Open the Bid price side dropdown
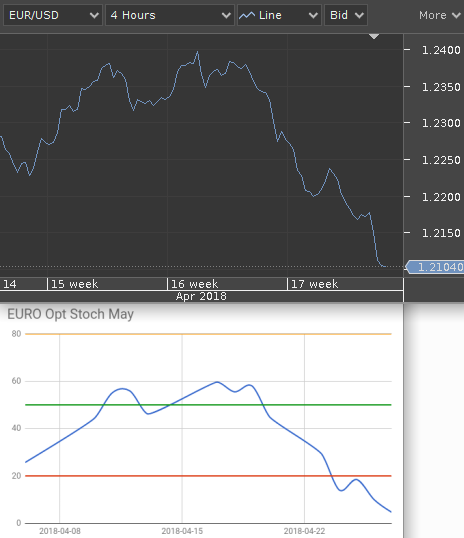Screen dimensions: 464x538 pos(346,15)
